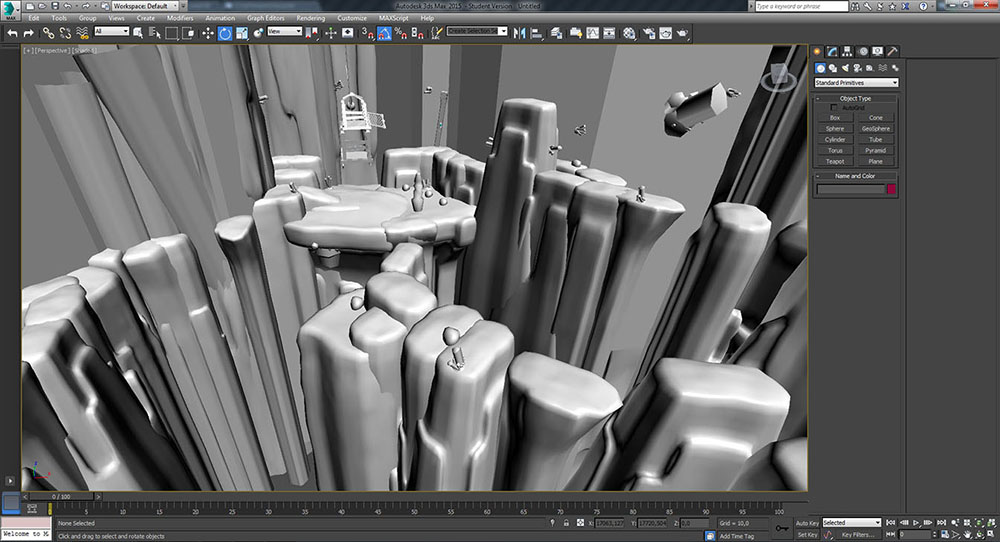Open the Standard Primitives dropdown
Screen dimensions: 1000x542
(x=855, y=83)
